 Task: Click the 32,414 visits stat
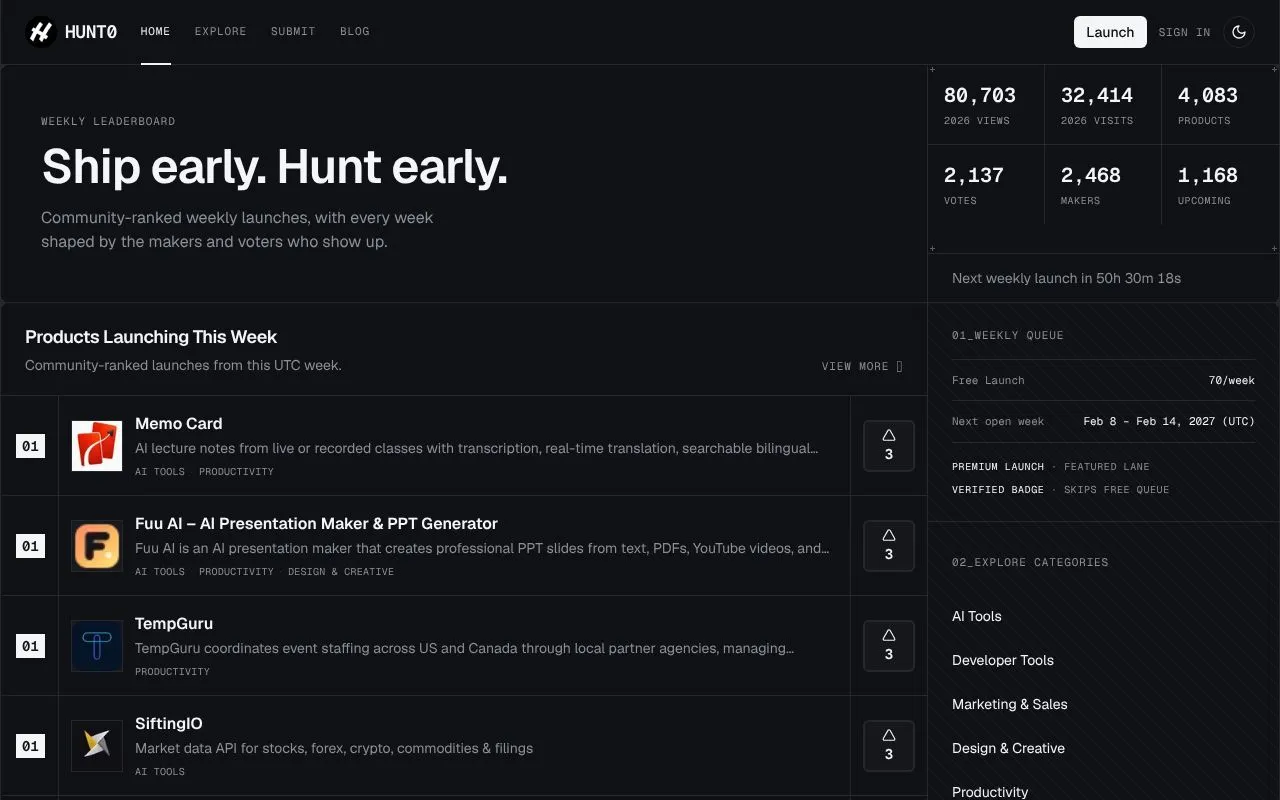1097,95
